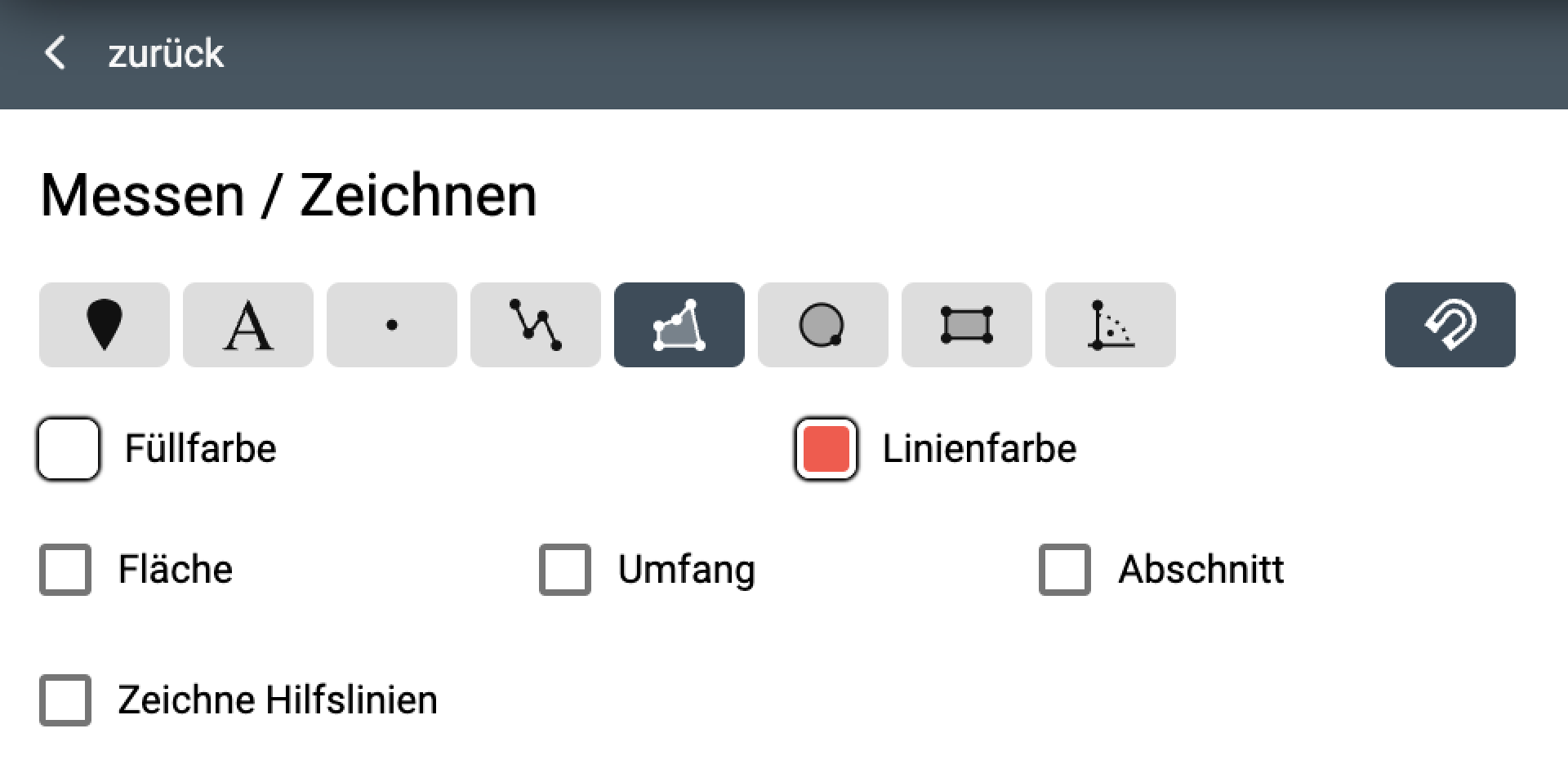The height and width of the screenshot is (764, 1568).
Task: Choose the rectangle drawing tool
Action: (967, 325)
